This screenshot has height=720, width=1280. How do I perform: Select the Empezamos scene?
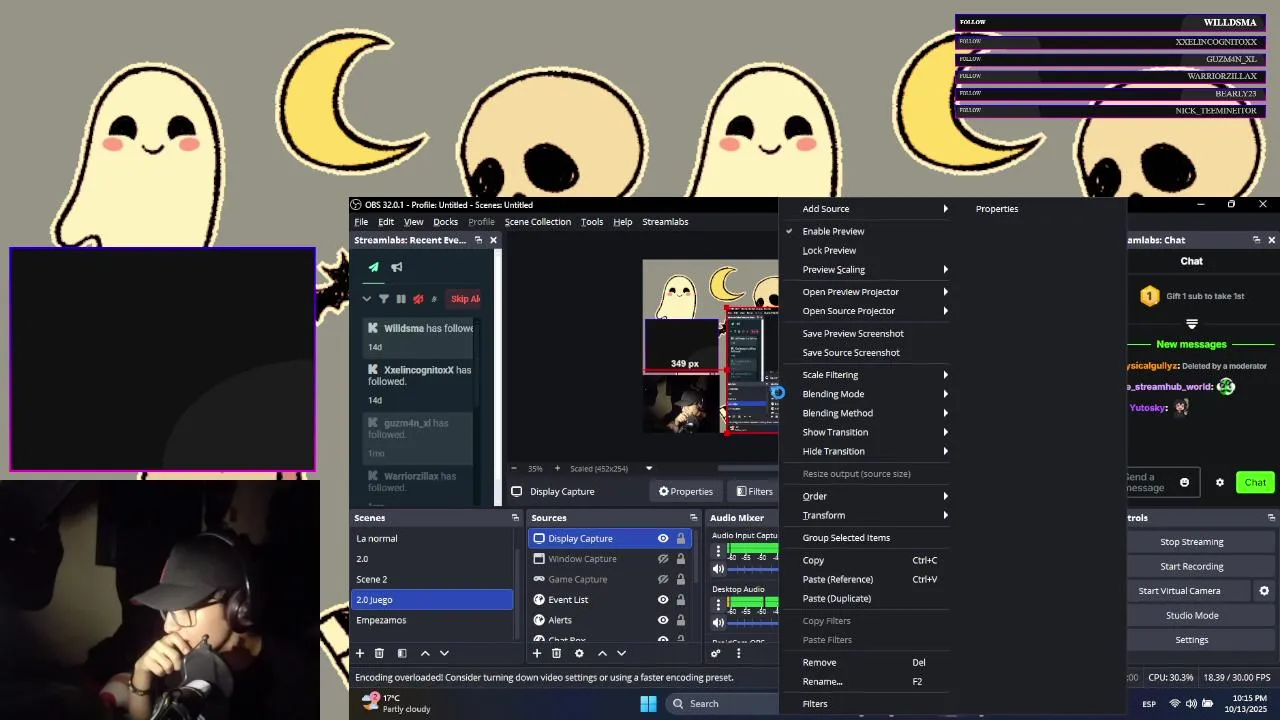[x=433, y=620]
